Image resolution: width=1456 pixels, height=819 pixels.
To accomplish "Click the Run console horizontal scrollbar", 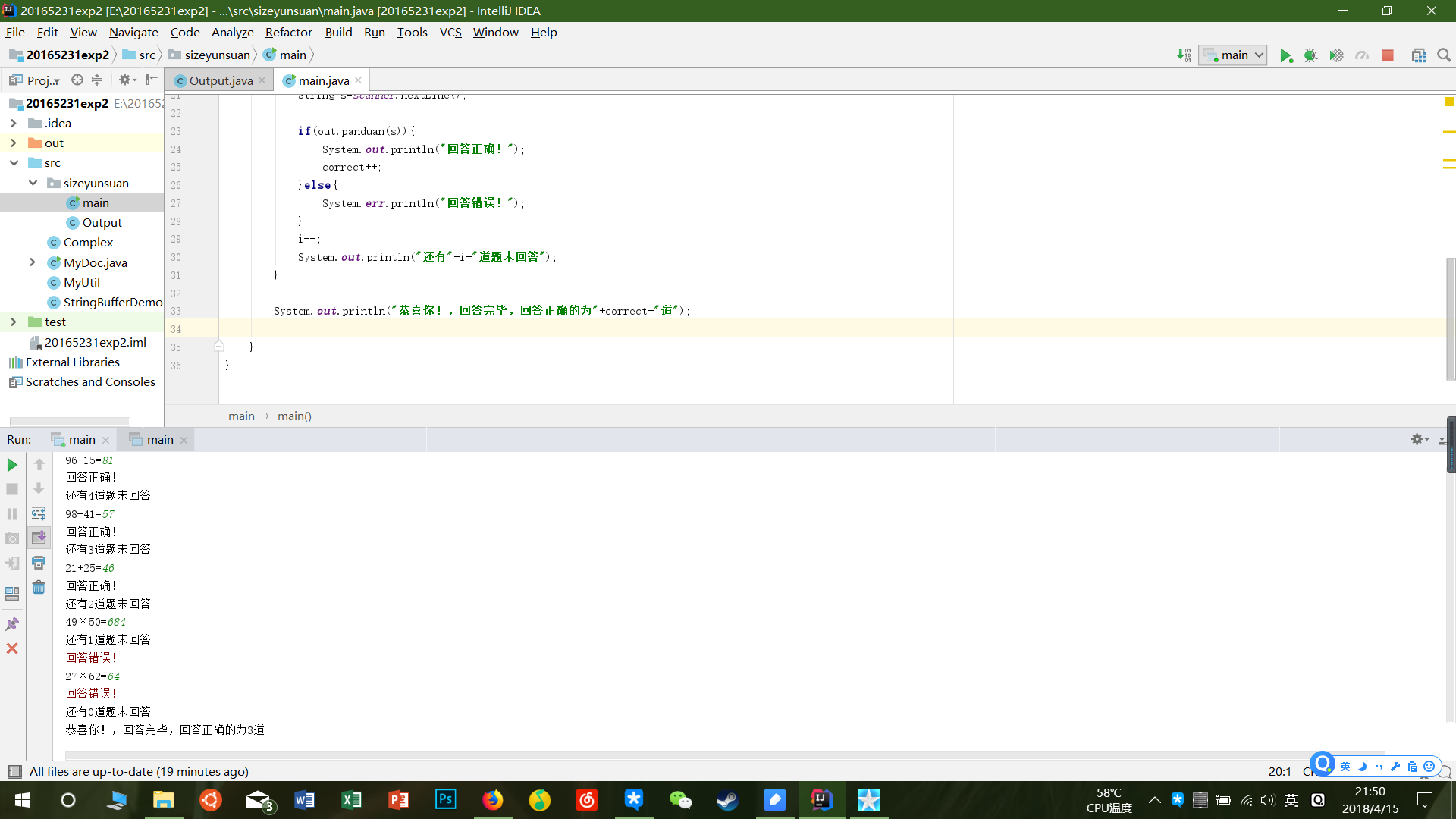I will pyautogui.click(x=725, y=755).
